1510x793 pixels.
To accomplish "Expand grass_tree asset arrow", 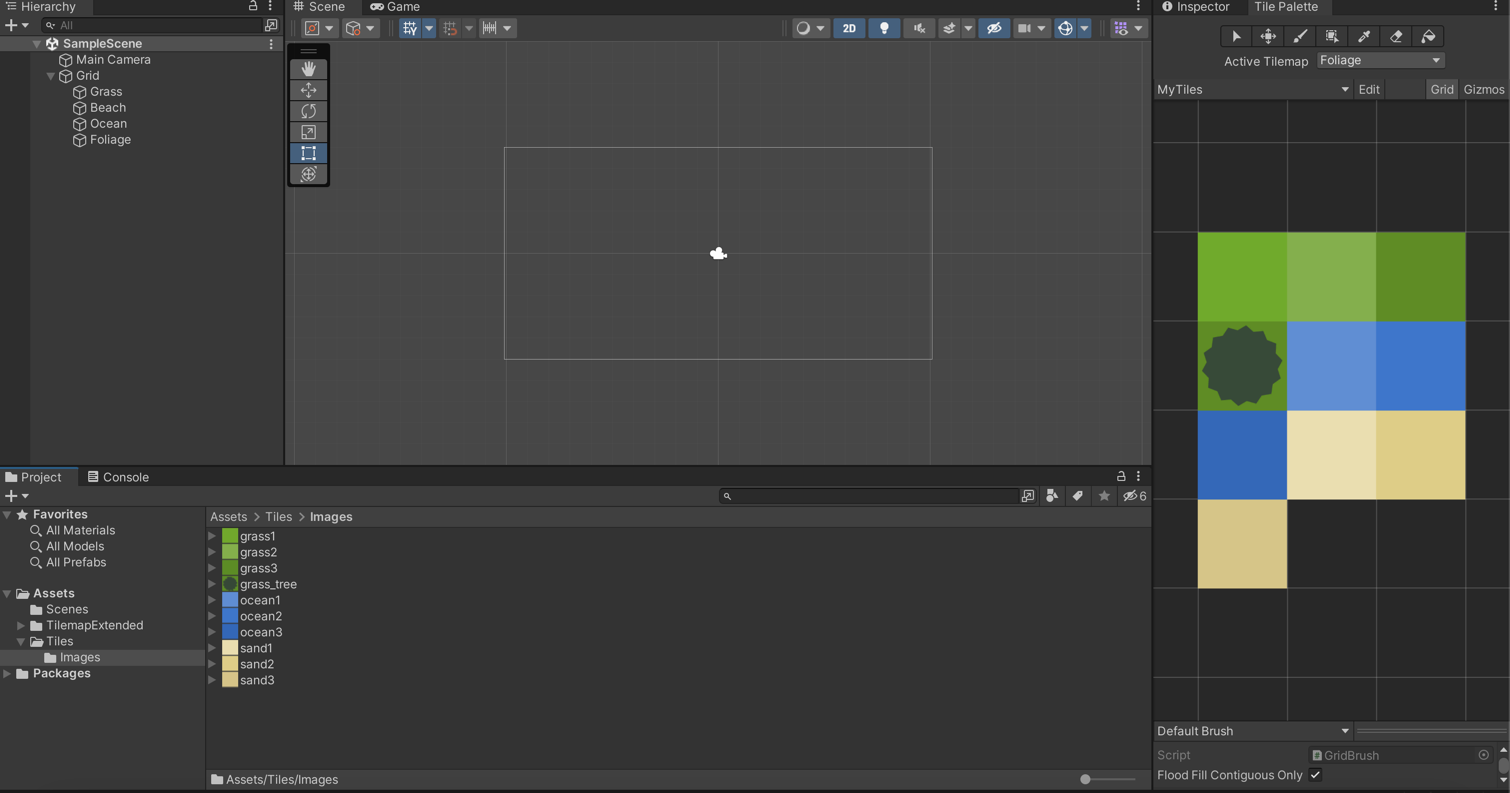I will [x=212, y=584].
